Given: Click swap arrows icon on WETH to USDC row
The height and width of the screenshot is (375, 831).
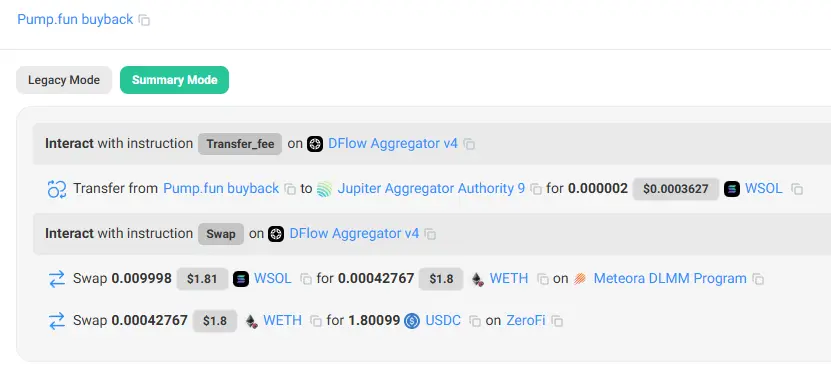Looking at the screenshot, I should tap(57, 321).
